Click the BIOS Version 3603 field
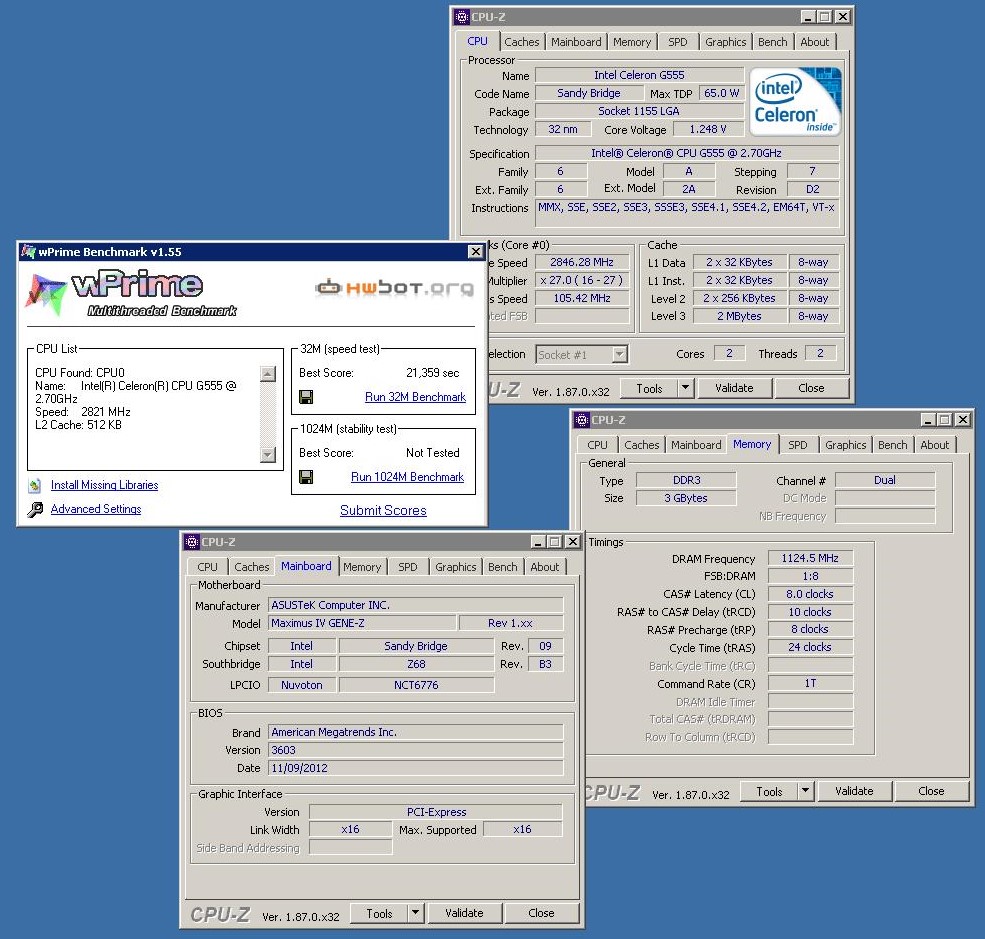 [416, 750]
